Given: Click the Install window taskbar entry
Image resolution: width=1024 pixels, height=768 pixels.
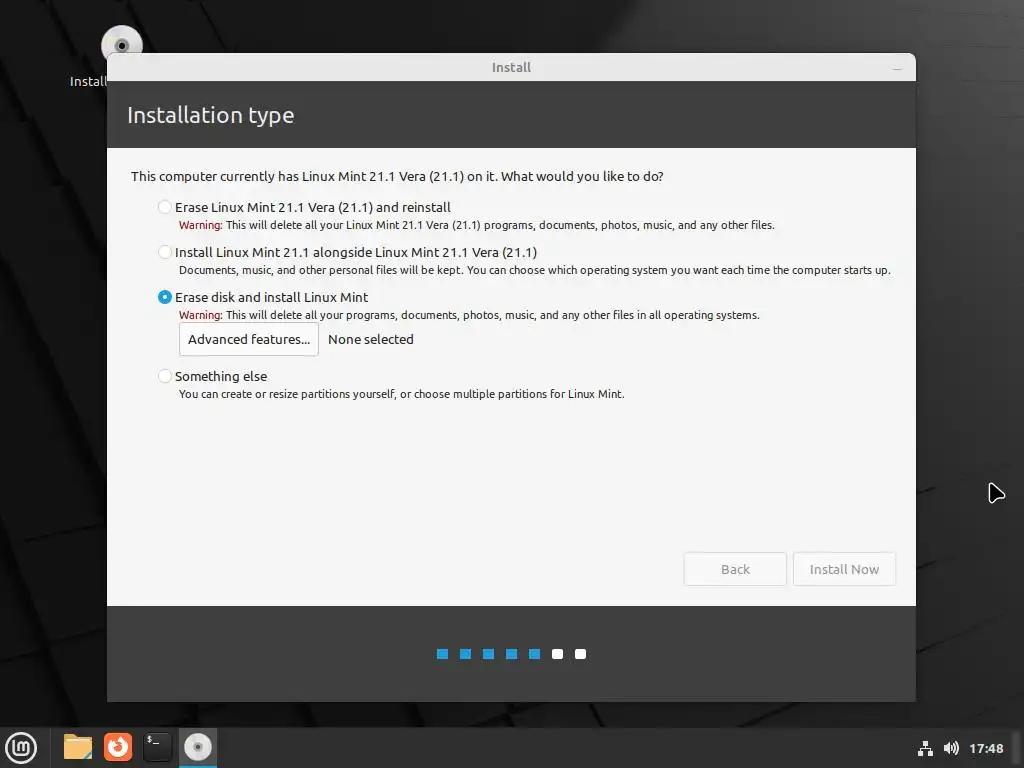Looking at the screenshot, I should pyautogui.click(x=198, y=747).
